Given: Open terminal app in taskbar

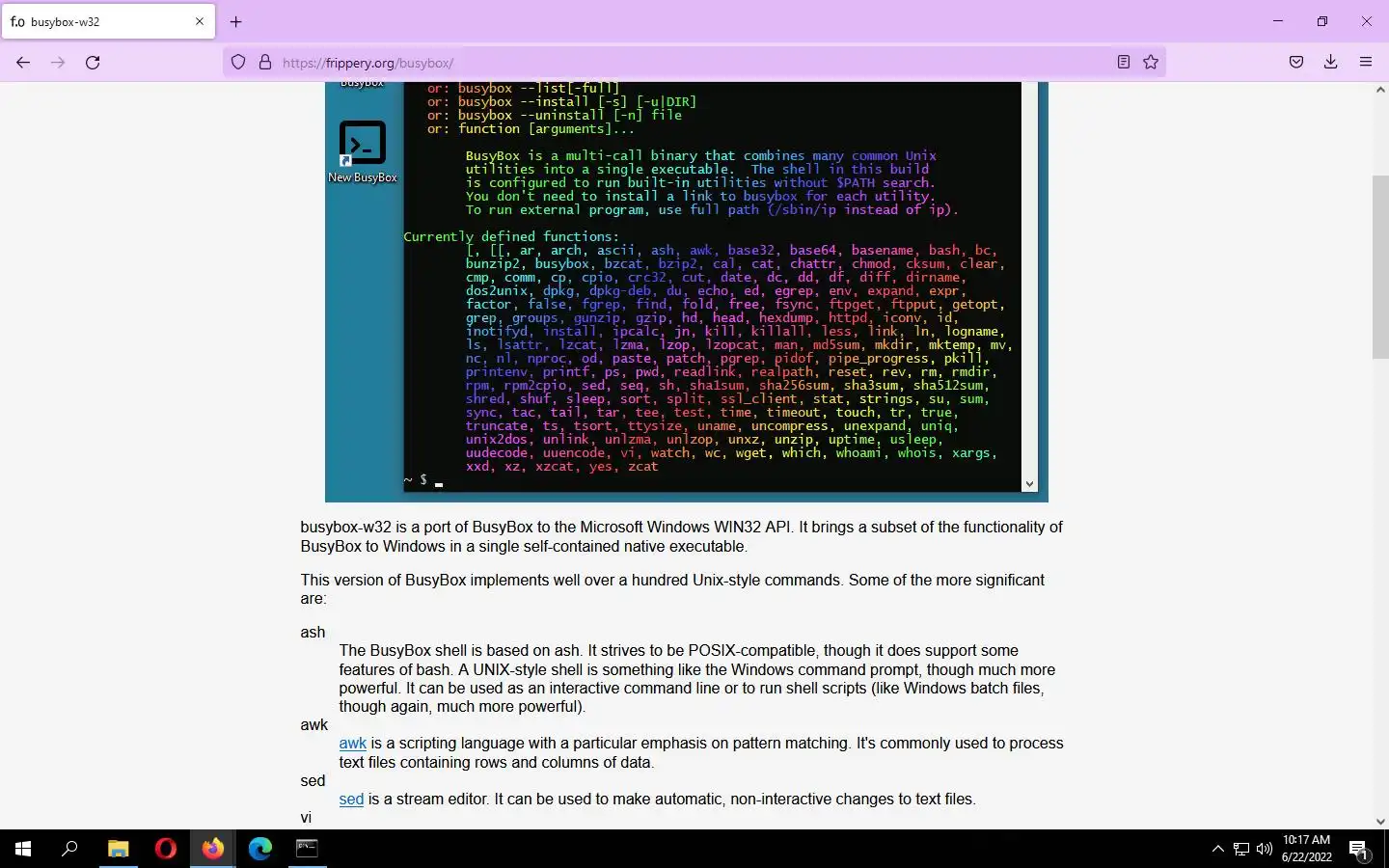Looking at the screenshot, I should [x=307, y=849].
